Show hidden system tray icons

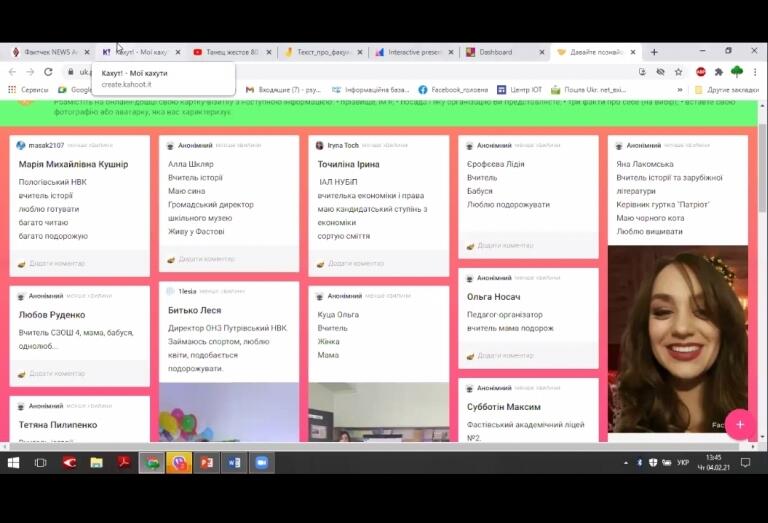click(626, 463)
